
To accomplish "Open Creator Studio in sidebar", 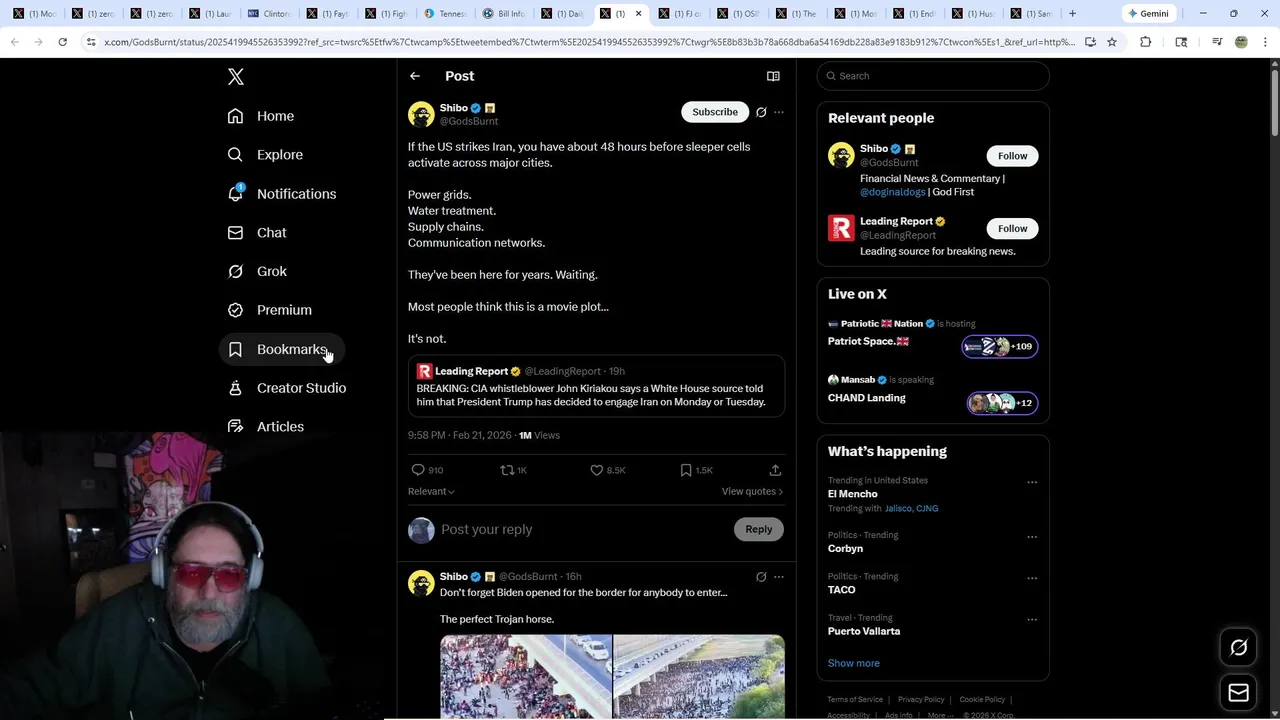I will click(287, 388).
